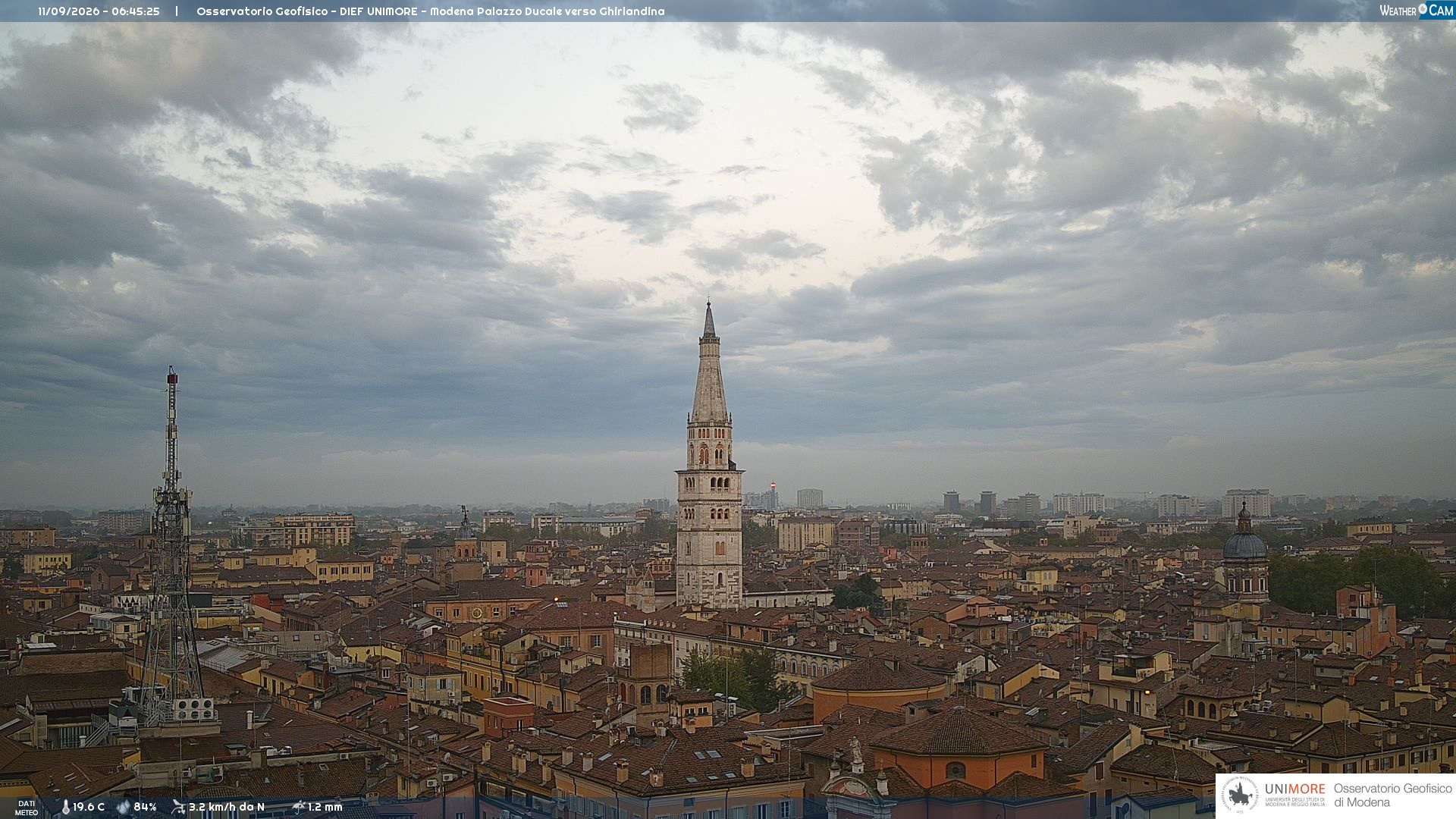Click the umbrella rainfall icon
The width and height of the screenshot is (1456, 819).
pyautogui.click(x=299, y=807)
